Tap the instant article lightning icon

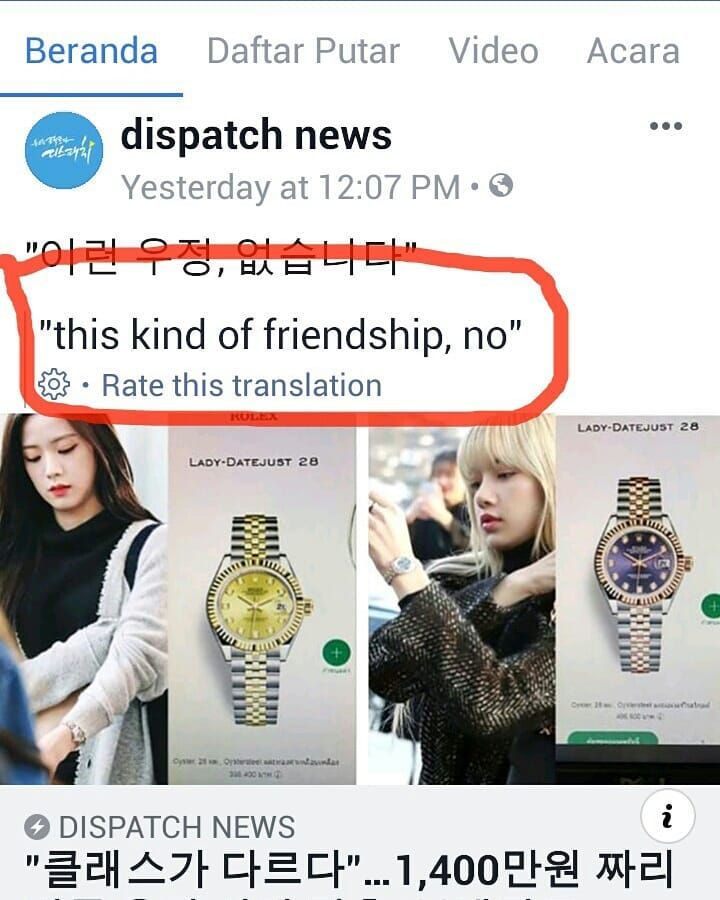click(37, 827)
